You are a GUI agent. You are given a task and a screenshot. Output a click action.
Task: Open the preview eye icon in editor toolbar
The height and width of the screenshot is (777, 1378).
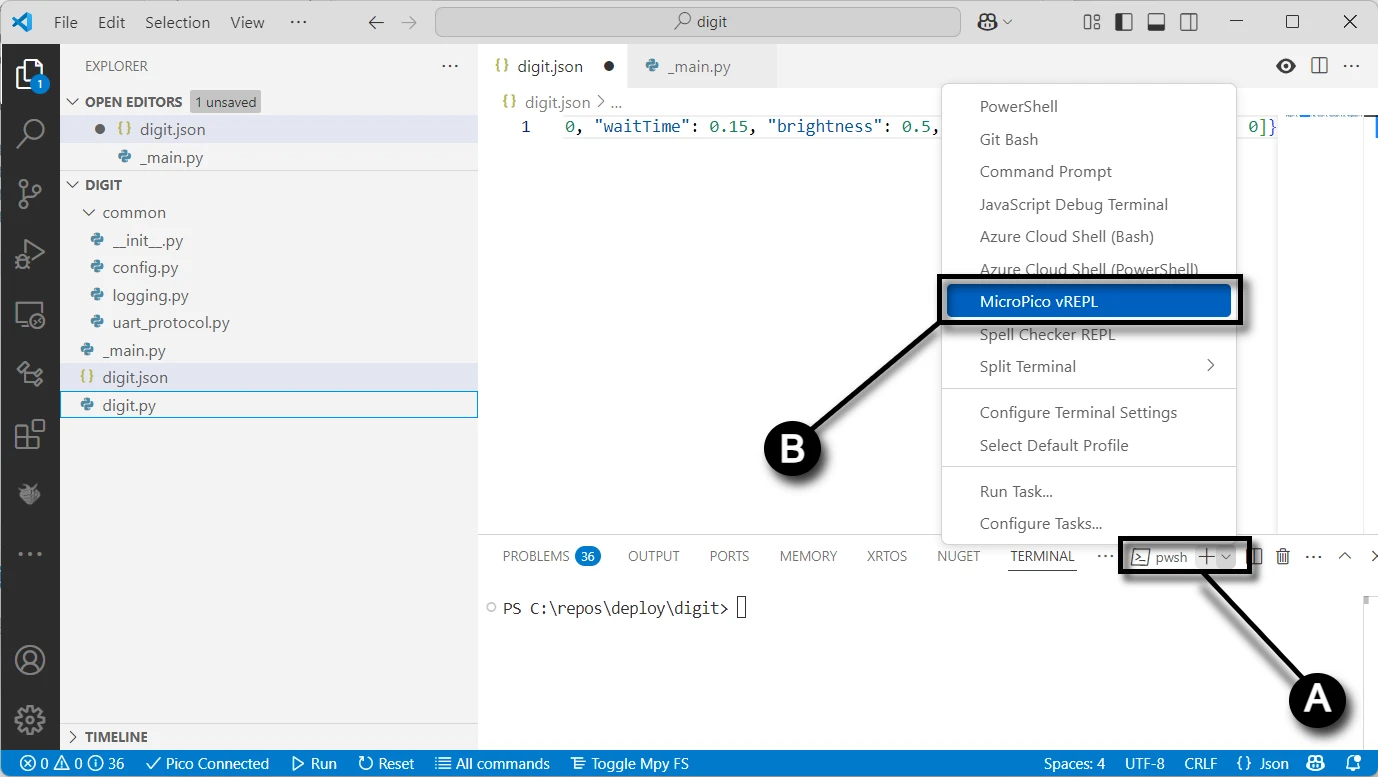point(1286,66)
